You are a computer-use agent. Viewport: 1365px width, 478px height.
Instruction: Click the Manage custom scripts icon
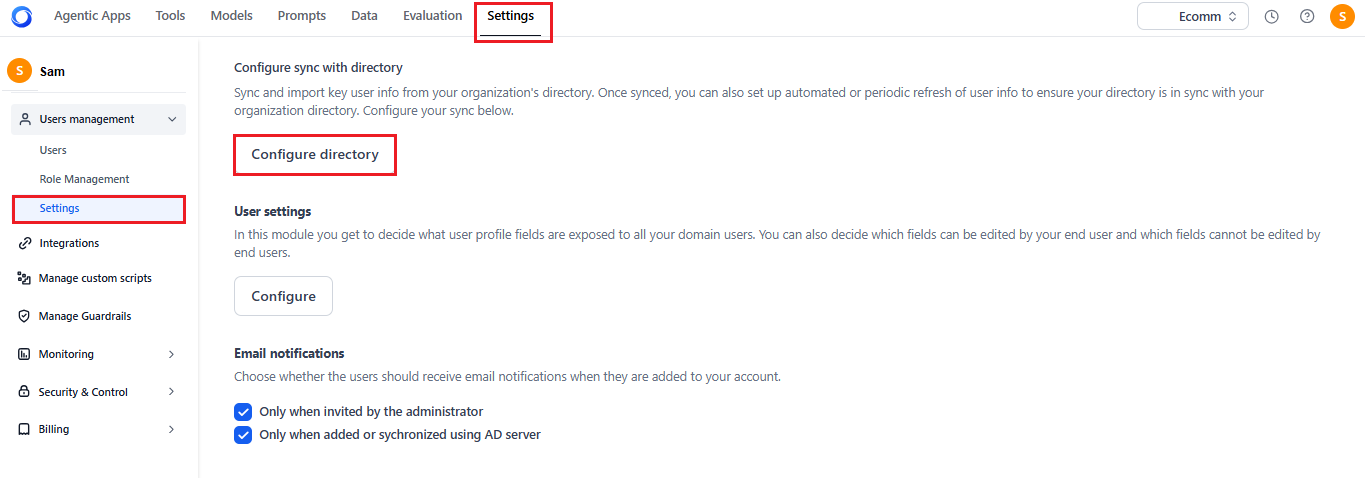[25, 278]
